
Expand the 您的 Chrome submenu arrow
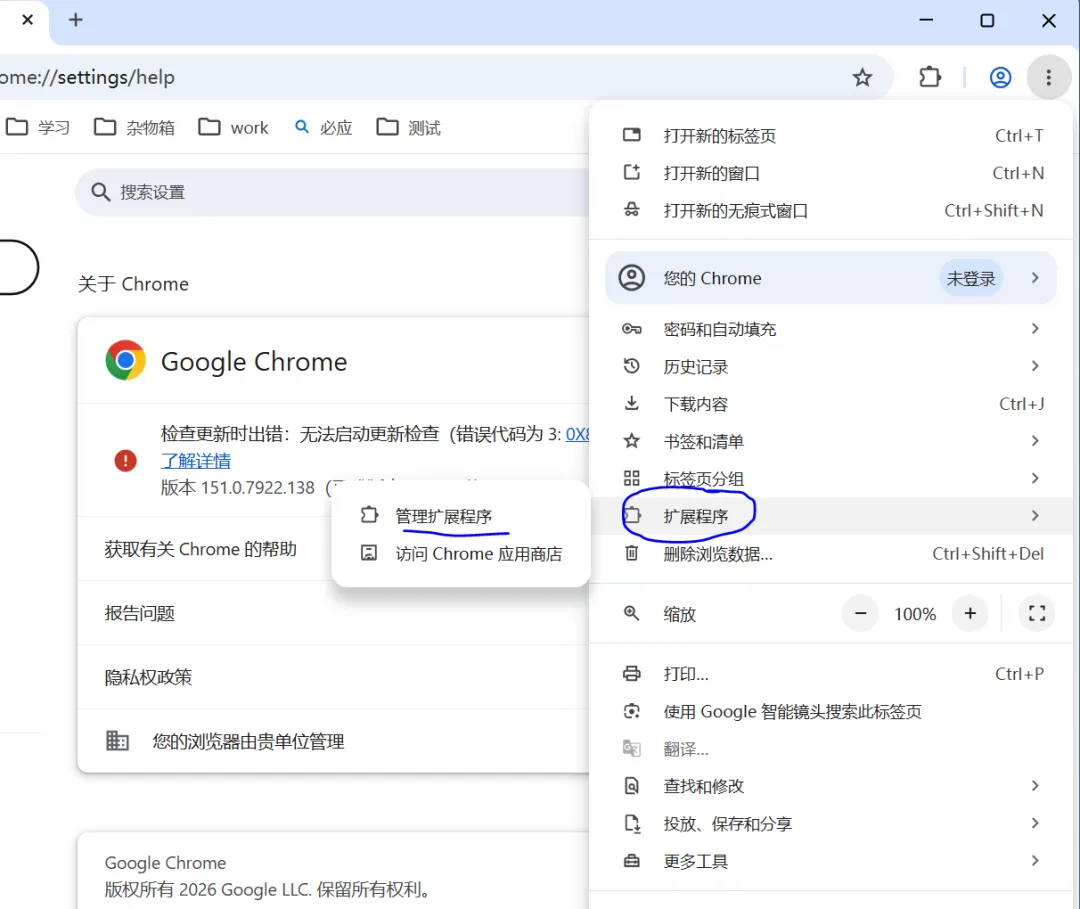point(1035,278)
